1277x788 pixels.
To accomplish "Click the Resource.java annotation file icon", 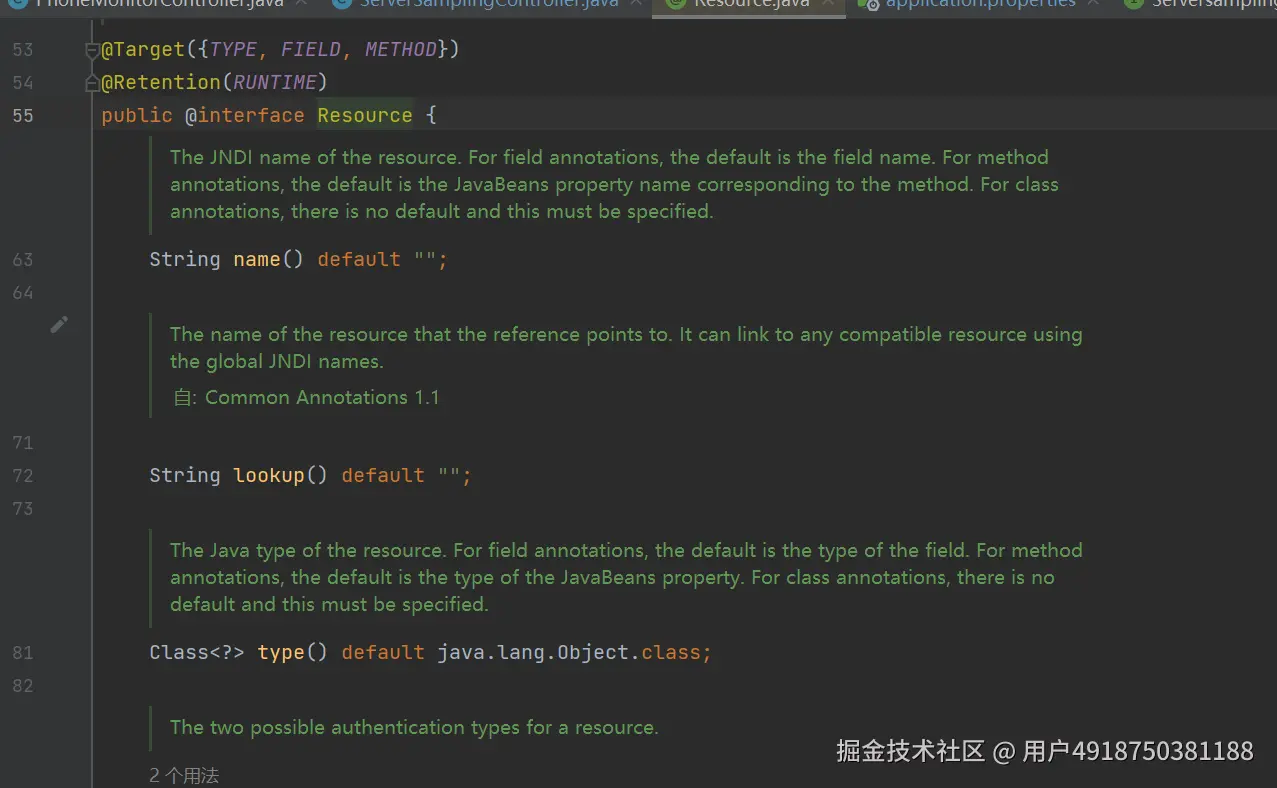I will point(676,3).
